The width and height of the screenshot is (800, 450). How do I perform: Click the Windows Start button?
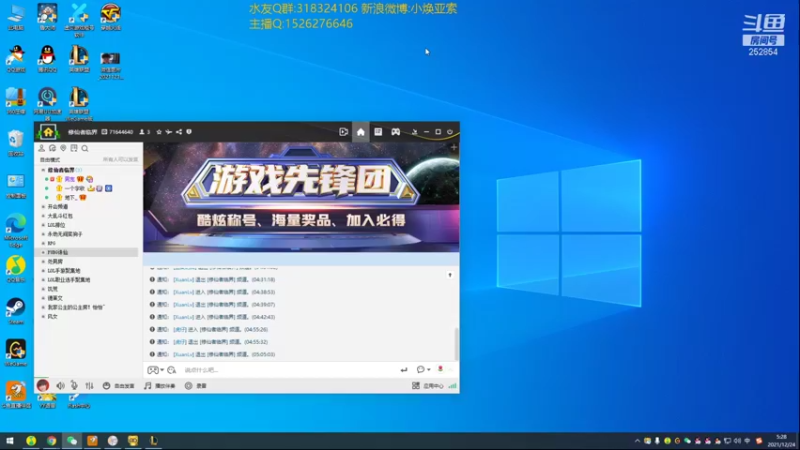click(10, 440)
